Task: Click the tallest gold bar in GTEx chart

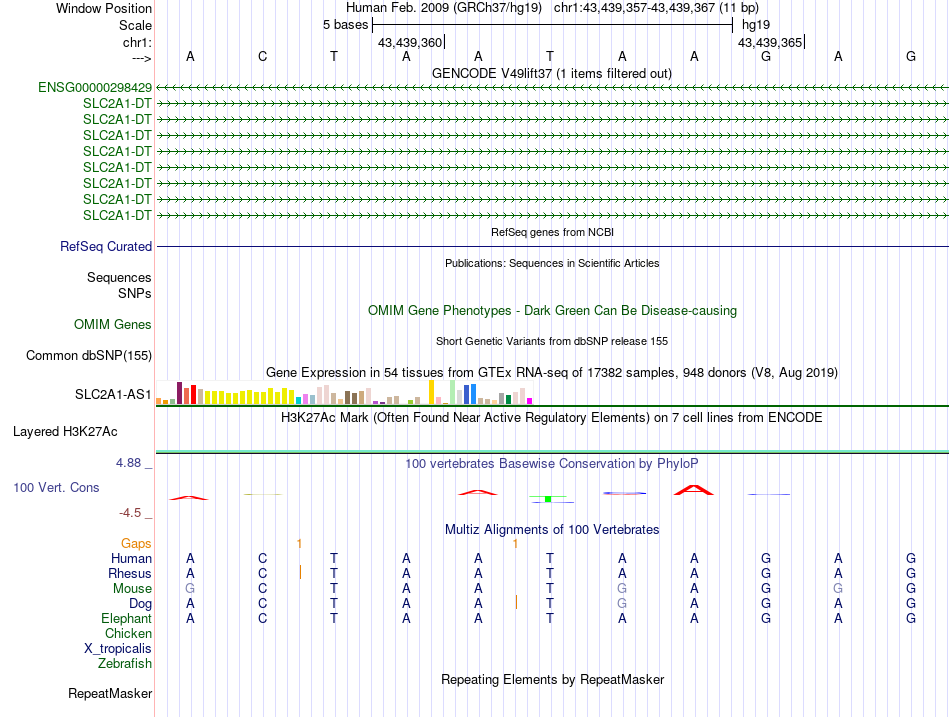Action: pyautogui.click(x=431, y=392)
